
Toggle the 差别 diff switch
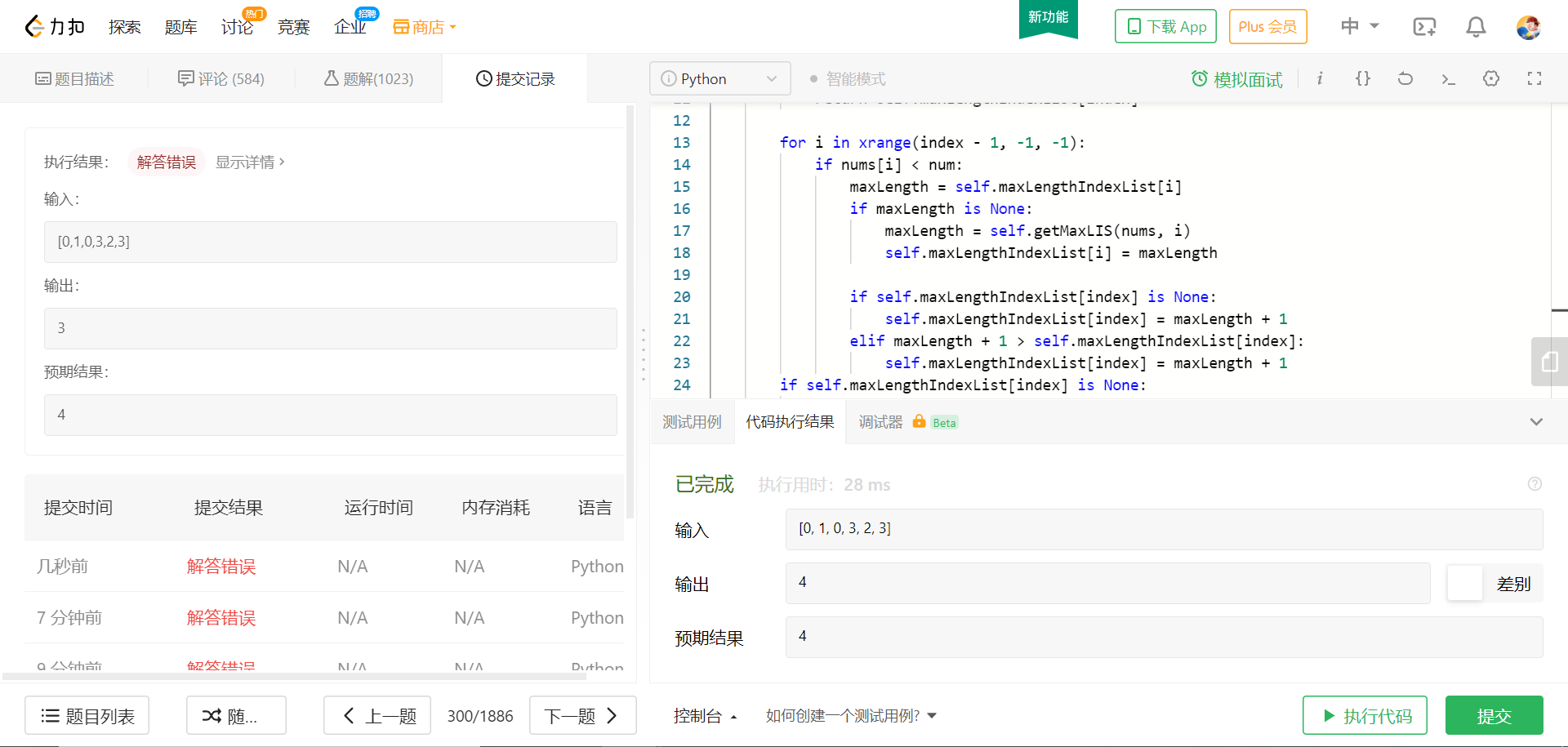coord(1466,584)
